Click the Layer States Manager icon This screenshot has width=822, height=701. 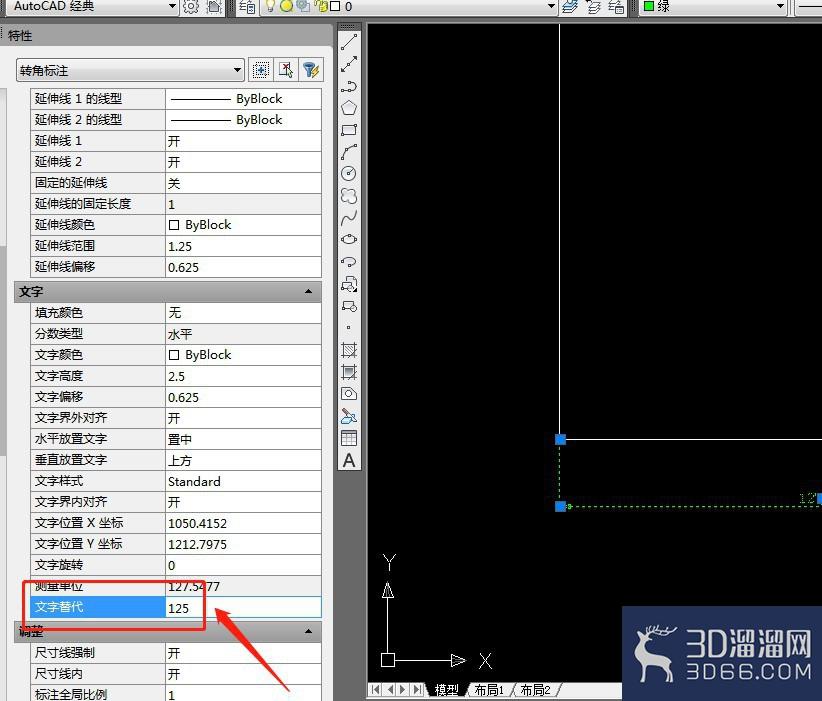(616, 6)
